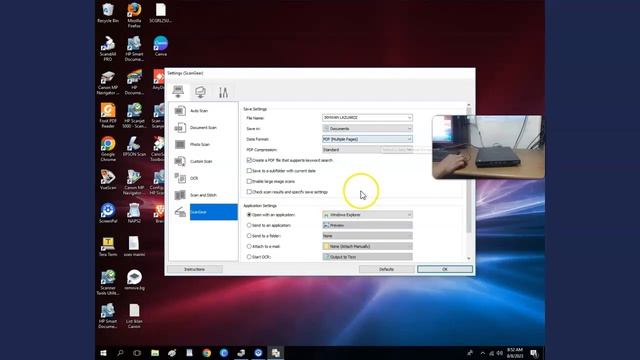This screenshot has height=360, width=640.
Task: Open the None (Attach Manually) e-mail dropdown
Action: [x=367, y=247]
